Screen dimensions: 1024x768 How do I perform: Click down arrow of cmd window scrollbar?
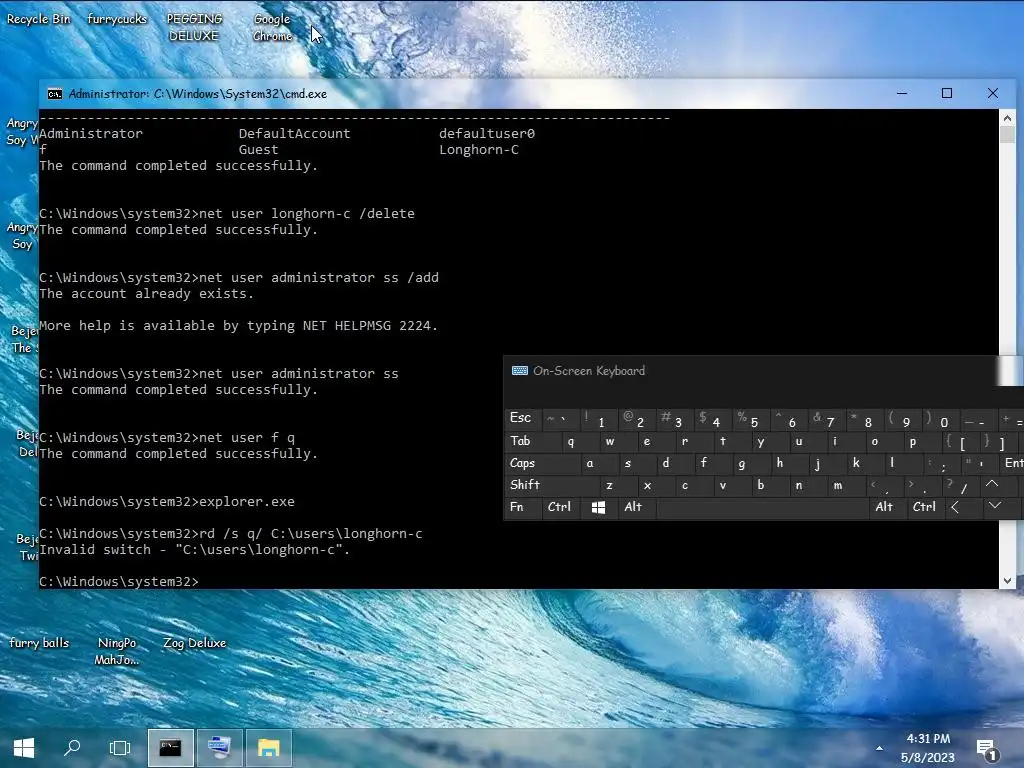[1007, 581]
